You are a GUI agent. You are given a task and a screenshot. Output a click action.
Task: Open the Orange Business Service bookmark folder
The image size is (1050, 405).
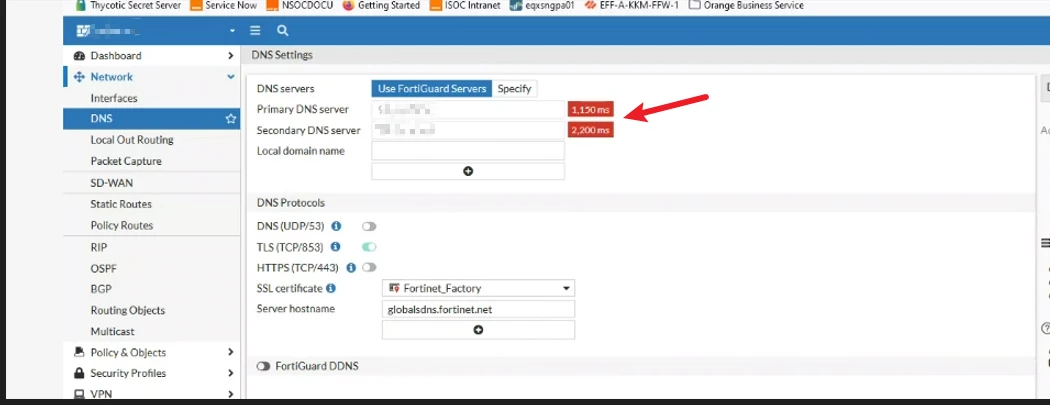point(746,5)
